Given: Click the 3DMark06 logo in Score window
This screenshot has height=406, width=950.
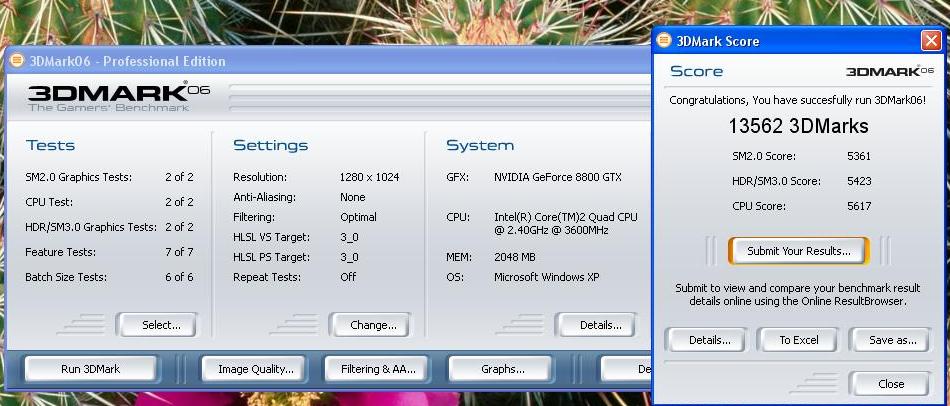Looking at the screenshot, I should point(890,72).
